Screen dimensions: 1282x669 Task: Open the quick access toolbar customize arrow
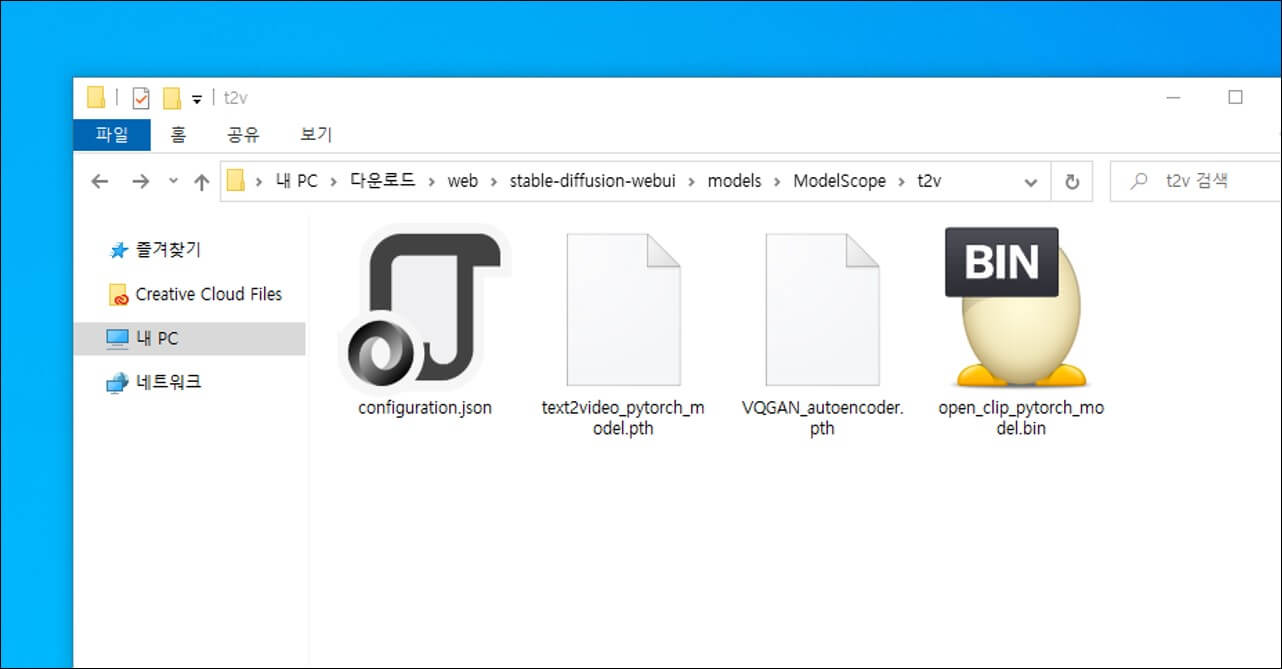pyautogui.click(x=197, y=98)
